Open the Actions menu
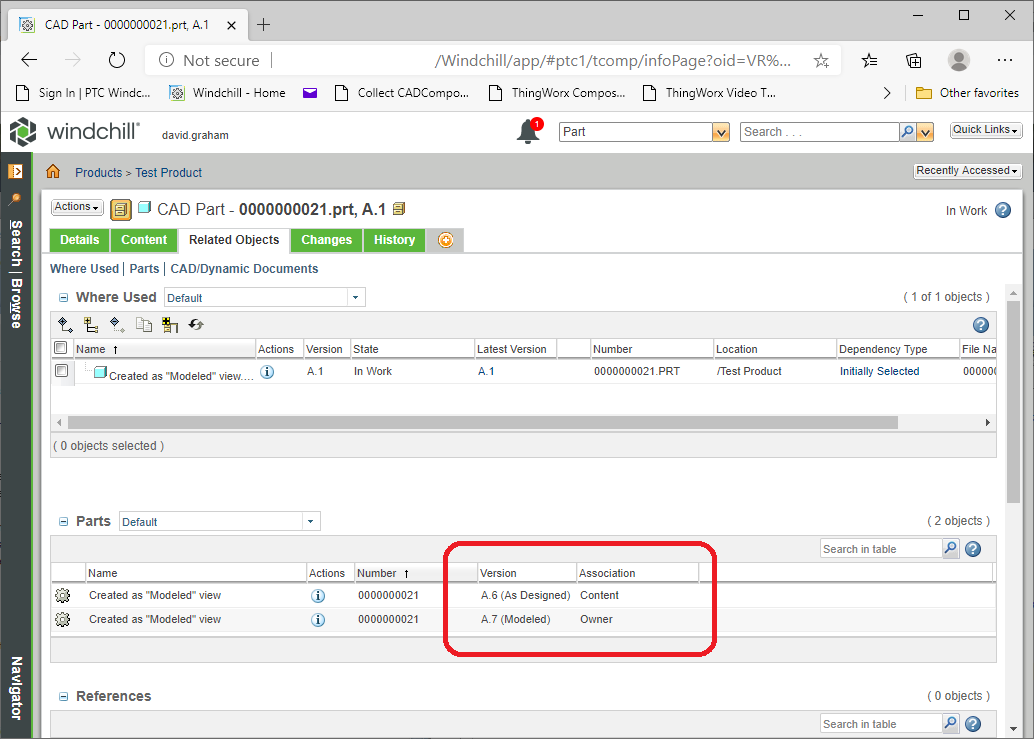Image resolution: width=1034 pixels, height=739 pixels. coord(76,207)
